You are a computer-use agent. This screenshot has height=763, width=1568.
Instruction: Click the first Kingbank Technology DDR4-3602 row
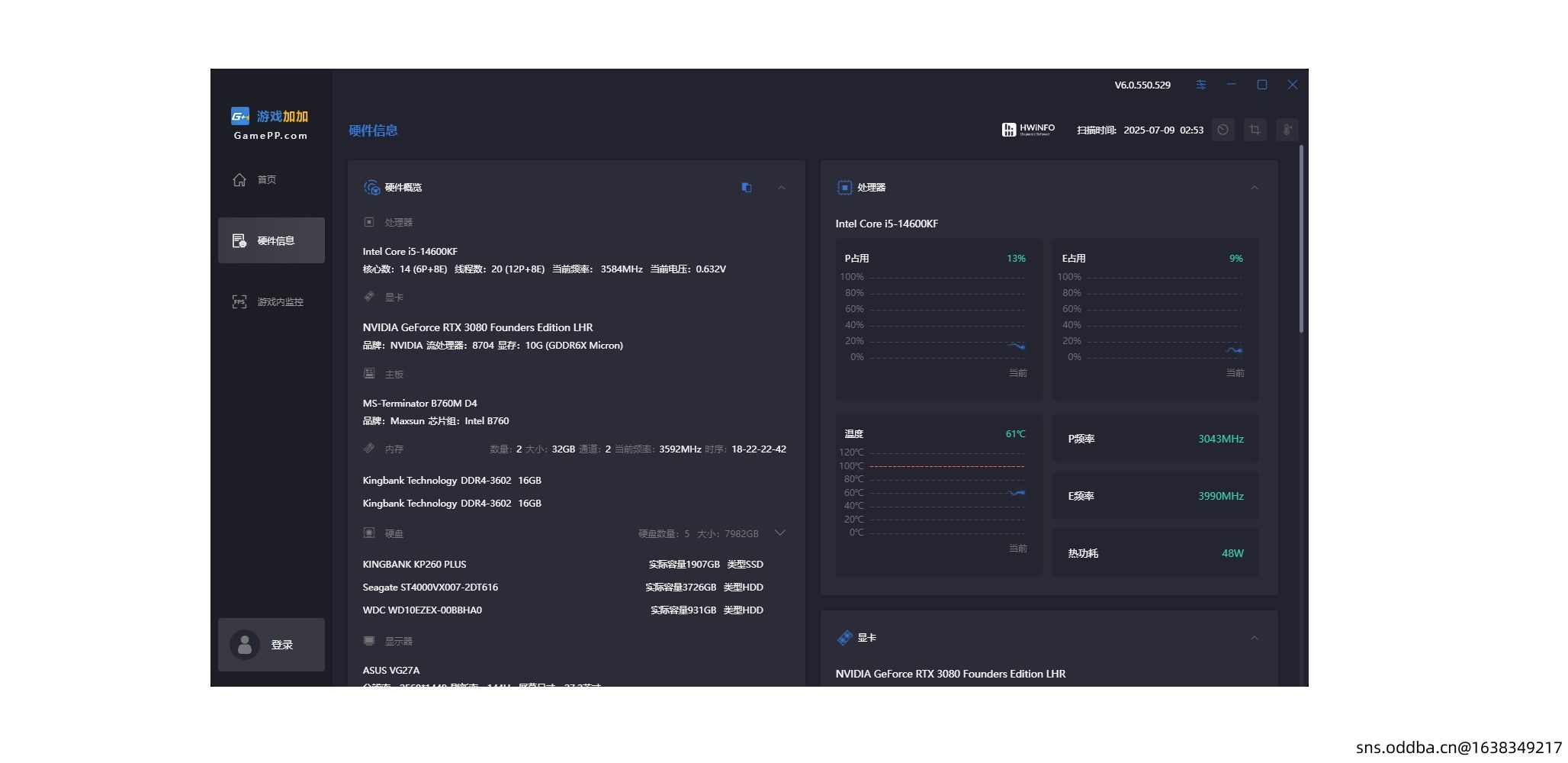[452, 481]
